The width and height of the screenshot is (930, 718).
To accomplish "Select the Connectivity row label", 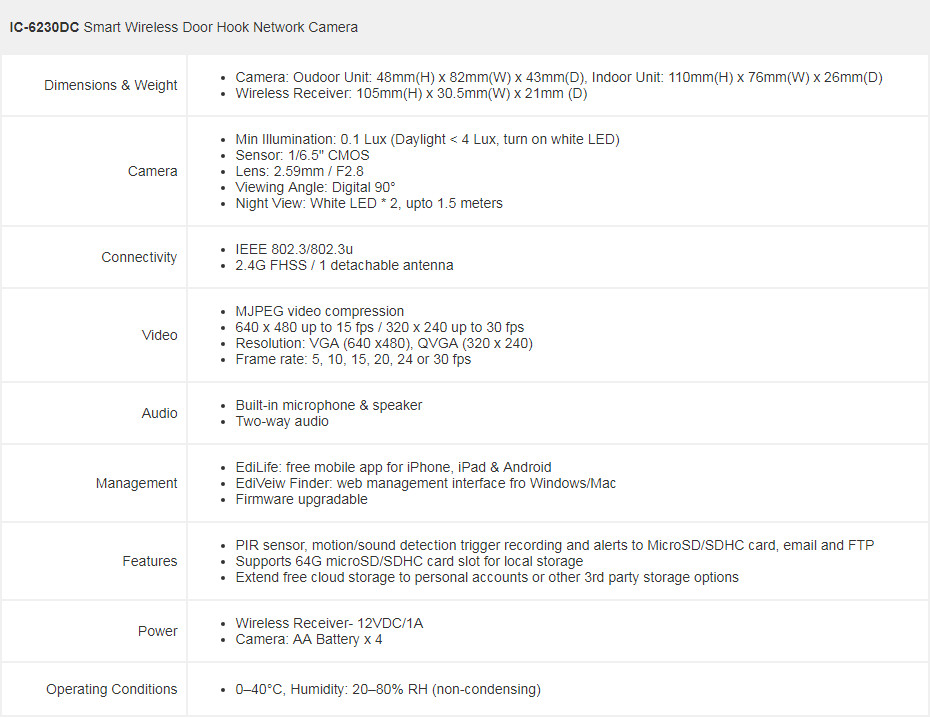I will click(x=139, y=257).
